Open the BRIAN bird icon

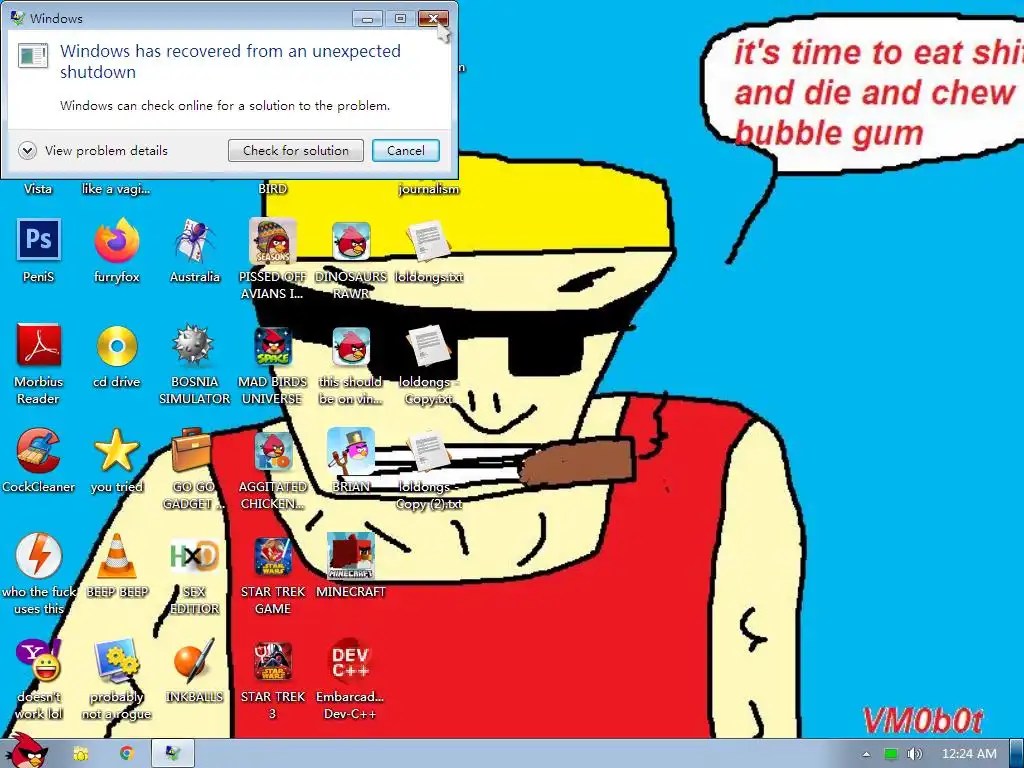[351, 451]
